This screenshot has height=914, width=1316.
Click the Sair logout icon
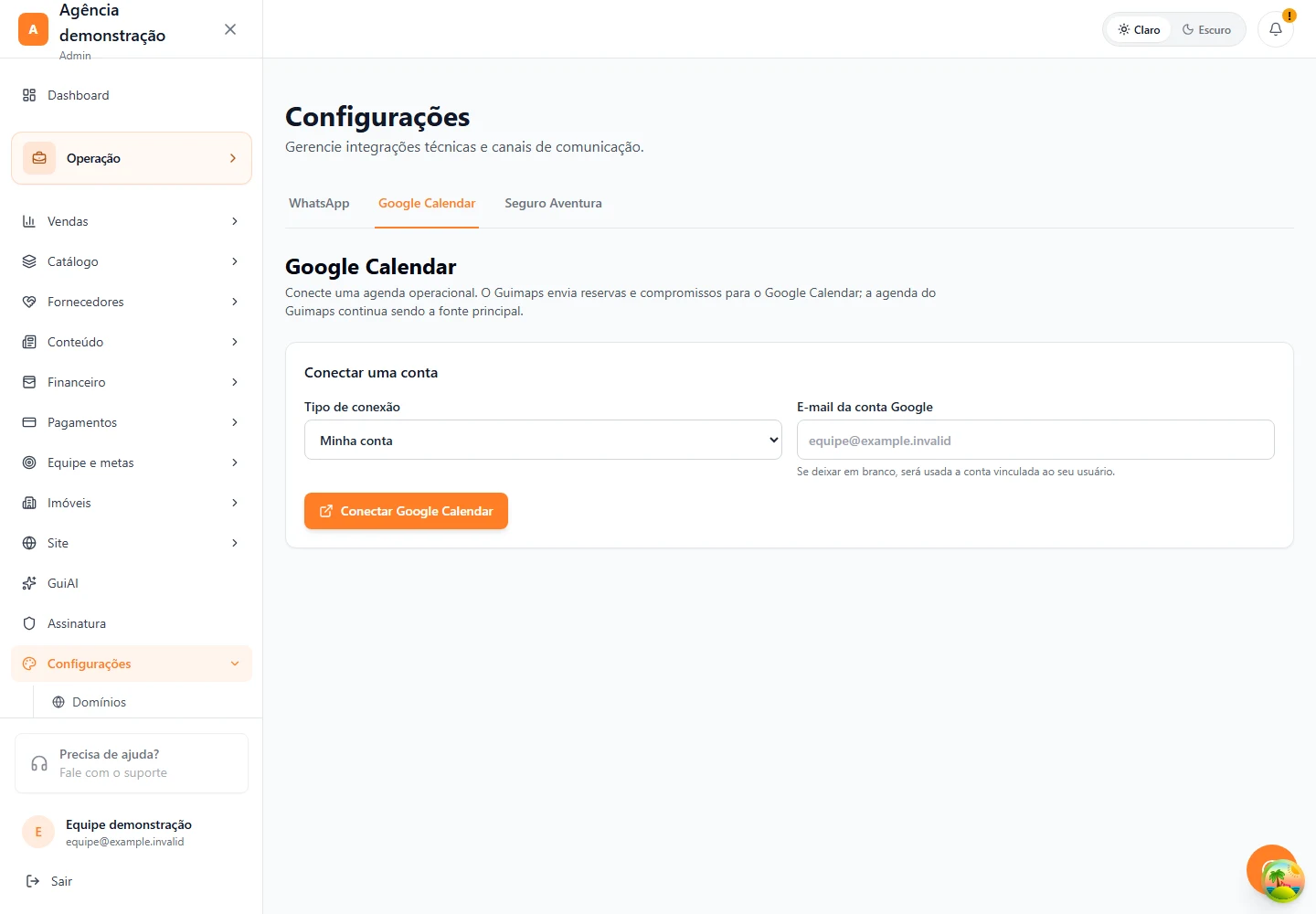33,881
